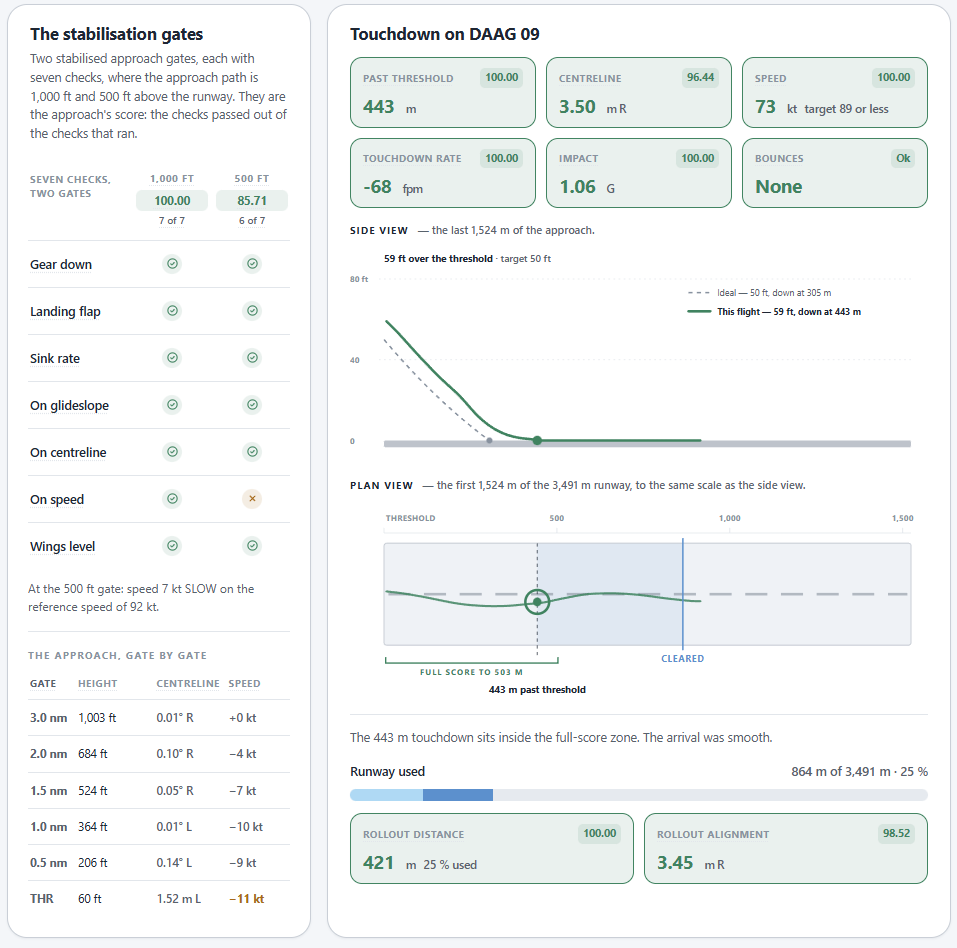Open the Past Threshold 443 m card
The height and width of the screenshot is (948, 957).
pos(443,93)
